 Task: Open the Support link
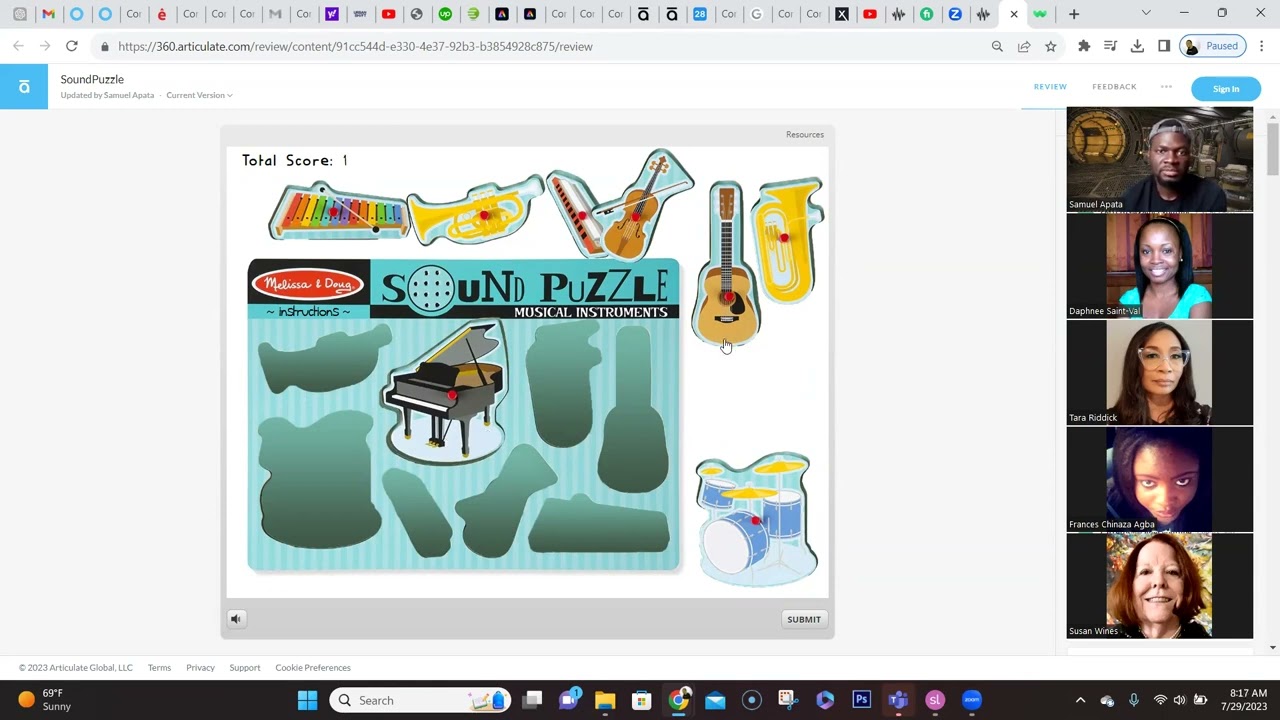(x=245, y=668)
